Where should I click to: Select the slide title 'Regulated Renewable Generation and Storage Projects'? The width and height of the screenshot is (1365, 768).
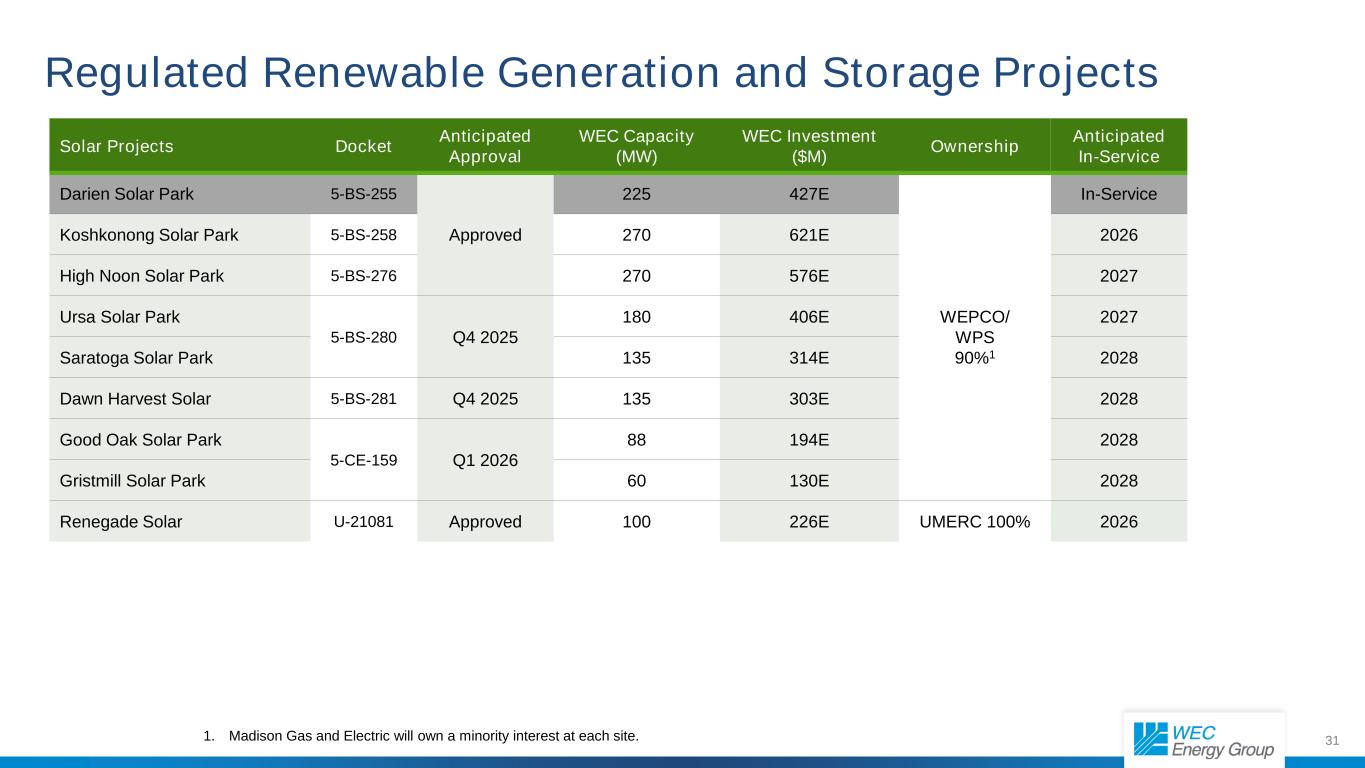click(x=602, y=73)
